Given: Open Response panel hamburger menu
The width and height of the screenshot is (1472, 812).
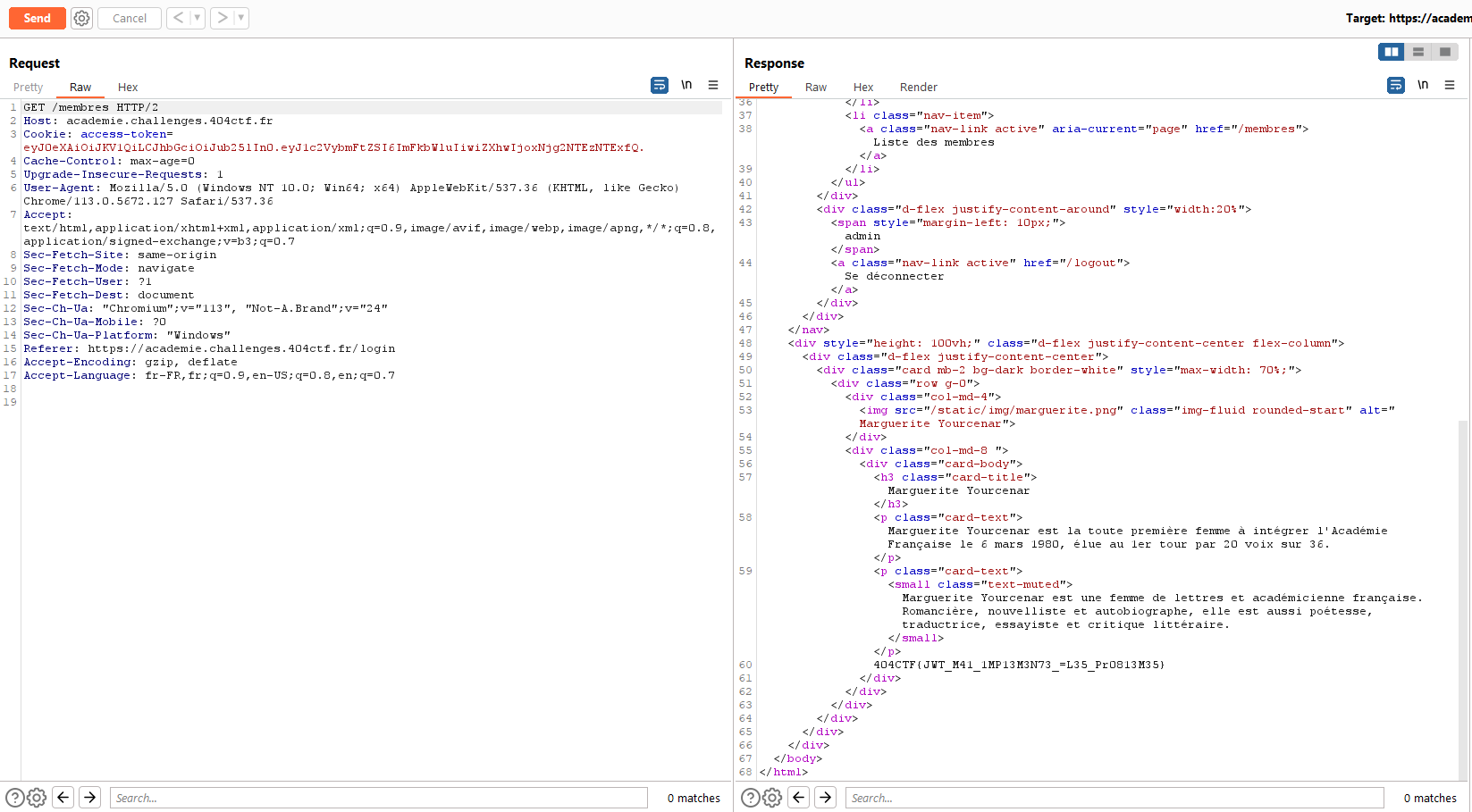Looking at the screenshot, I should (1450, 85).
